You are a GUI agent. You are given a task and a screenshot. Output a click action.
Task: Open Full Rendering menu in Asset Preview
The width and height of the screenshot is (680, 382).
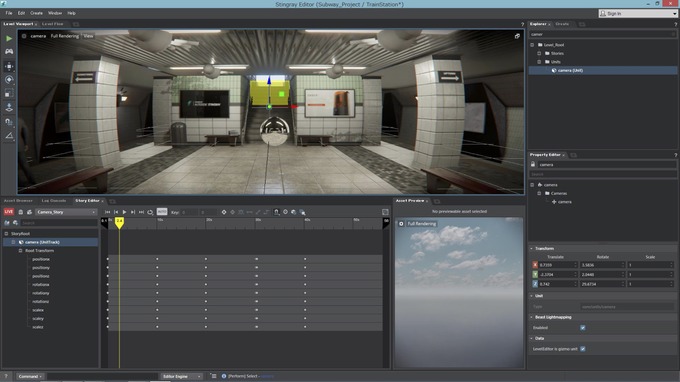422,224
